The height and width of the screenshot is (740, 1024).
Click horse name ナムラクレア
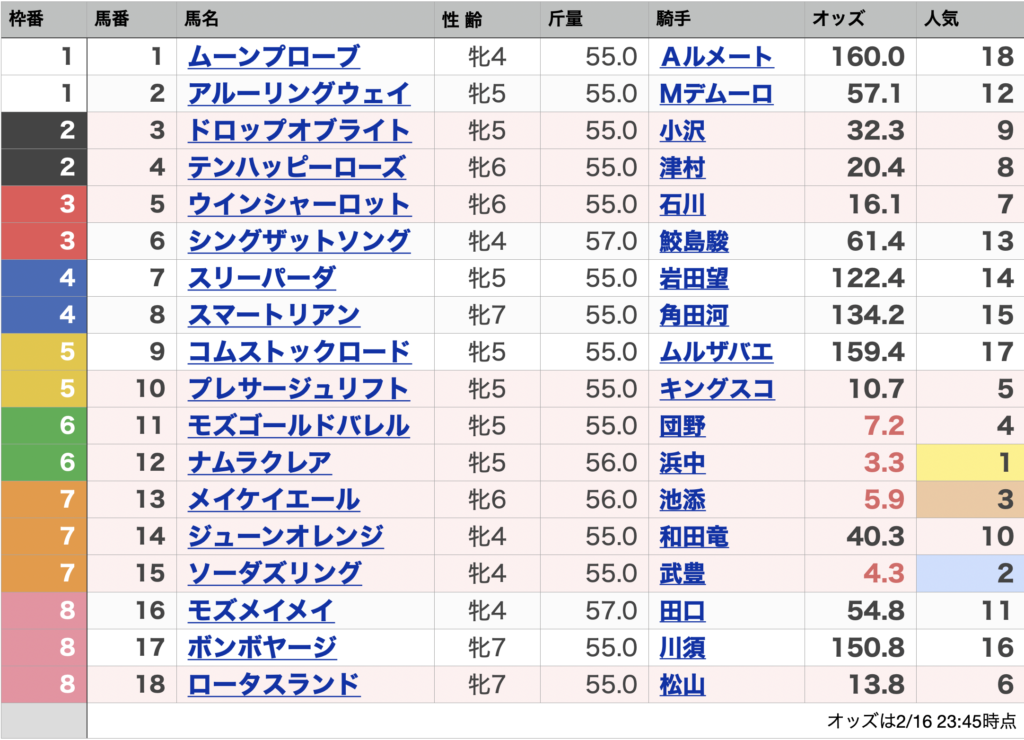click(259, 463)
